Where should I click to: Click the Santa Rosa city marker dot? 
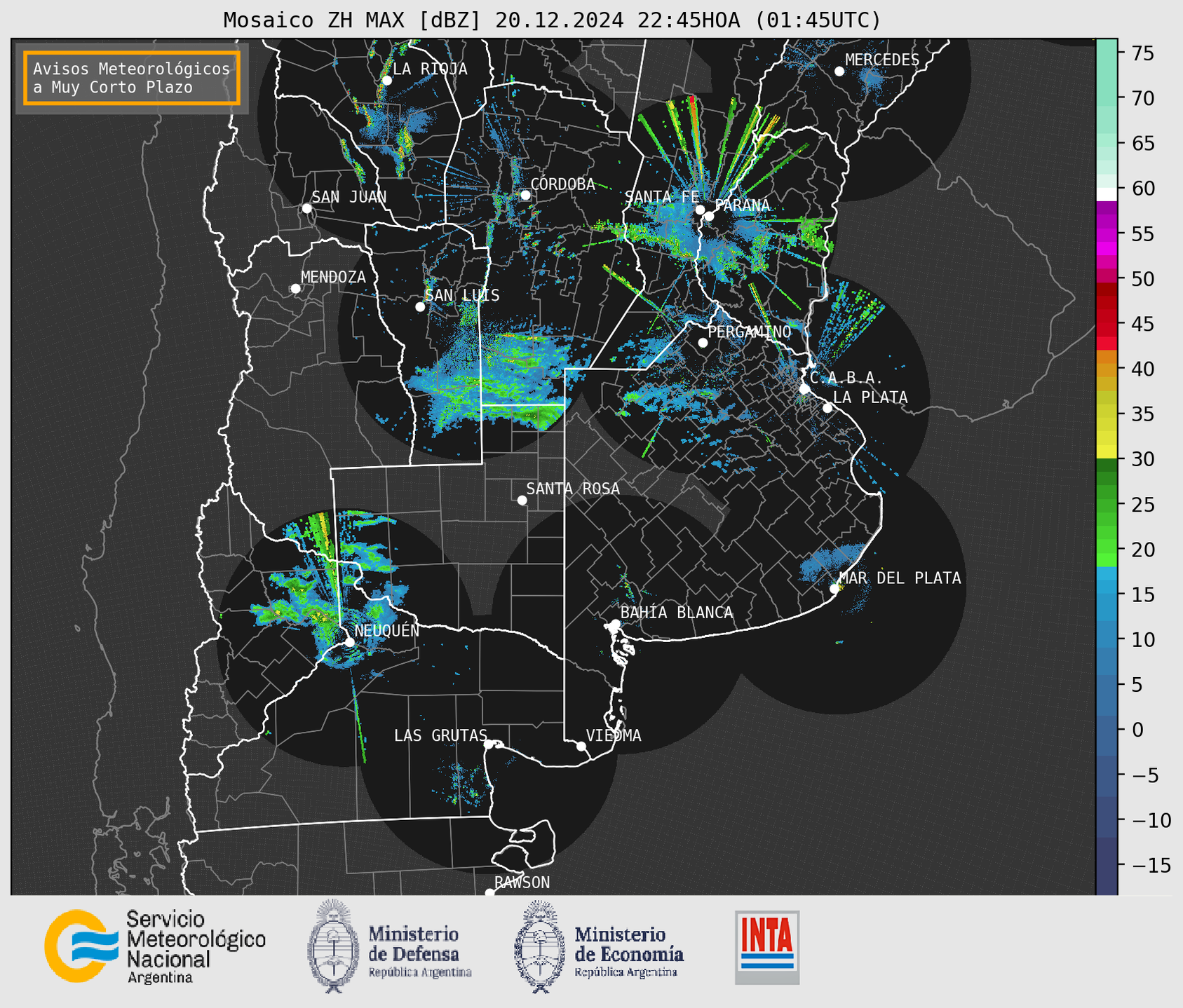522,500
